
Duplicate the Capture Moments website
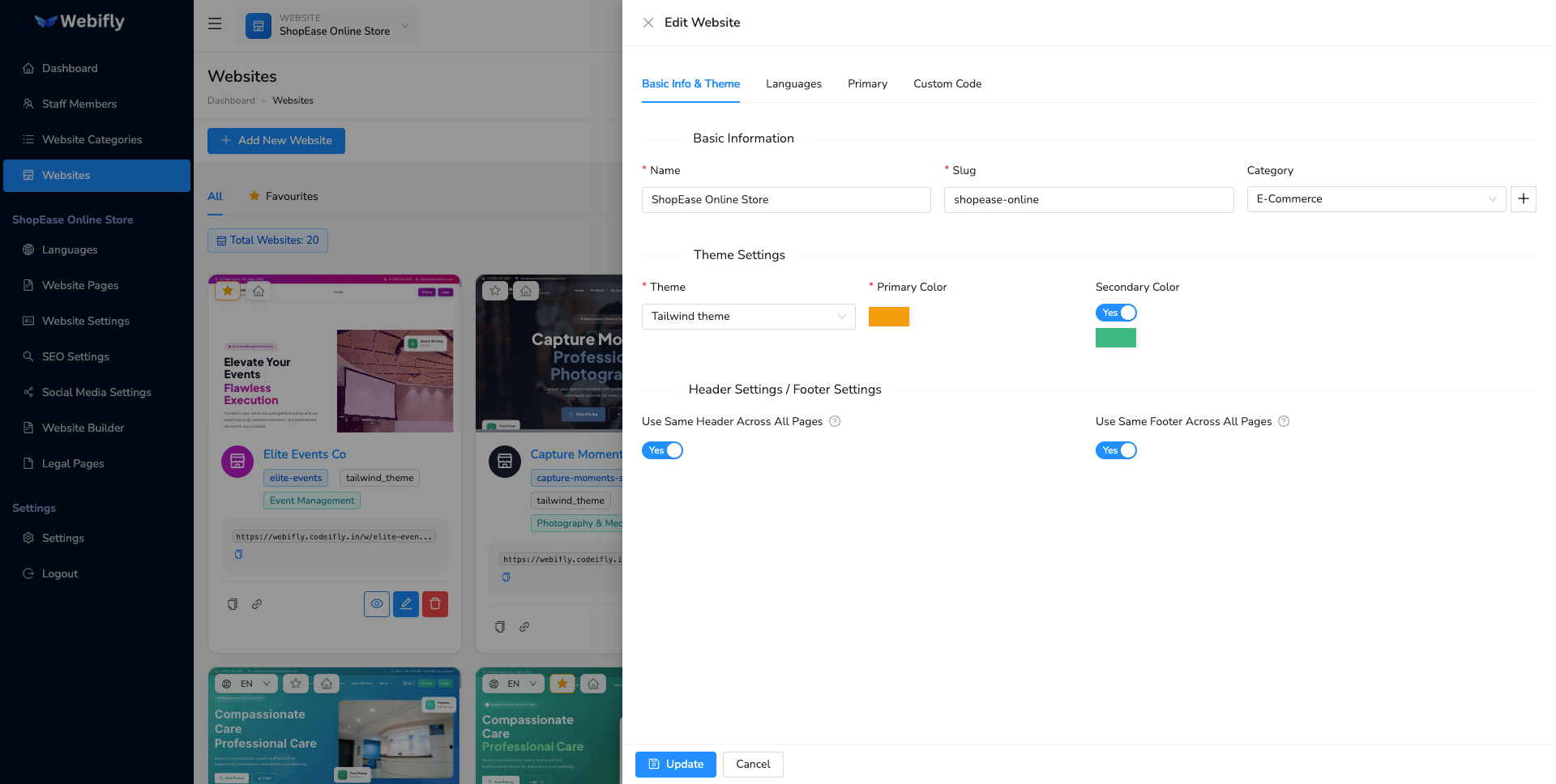(498, 626)
